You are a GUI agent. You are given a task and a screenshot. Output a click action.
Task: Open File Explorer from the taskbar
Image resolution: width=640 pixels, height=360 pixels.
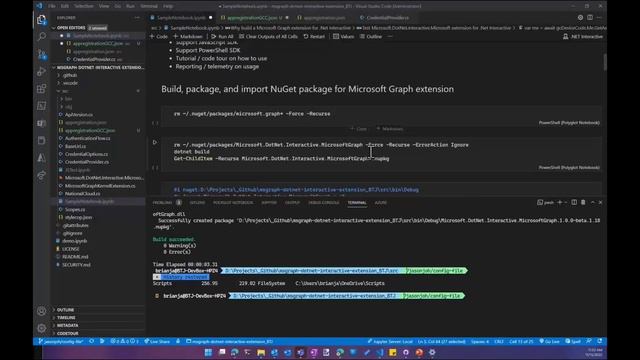tap(261, 352)
